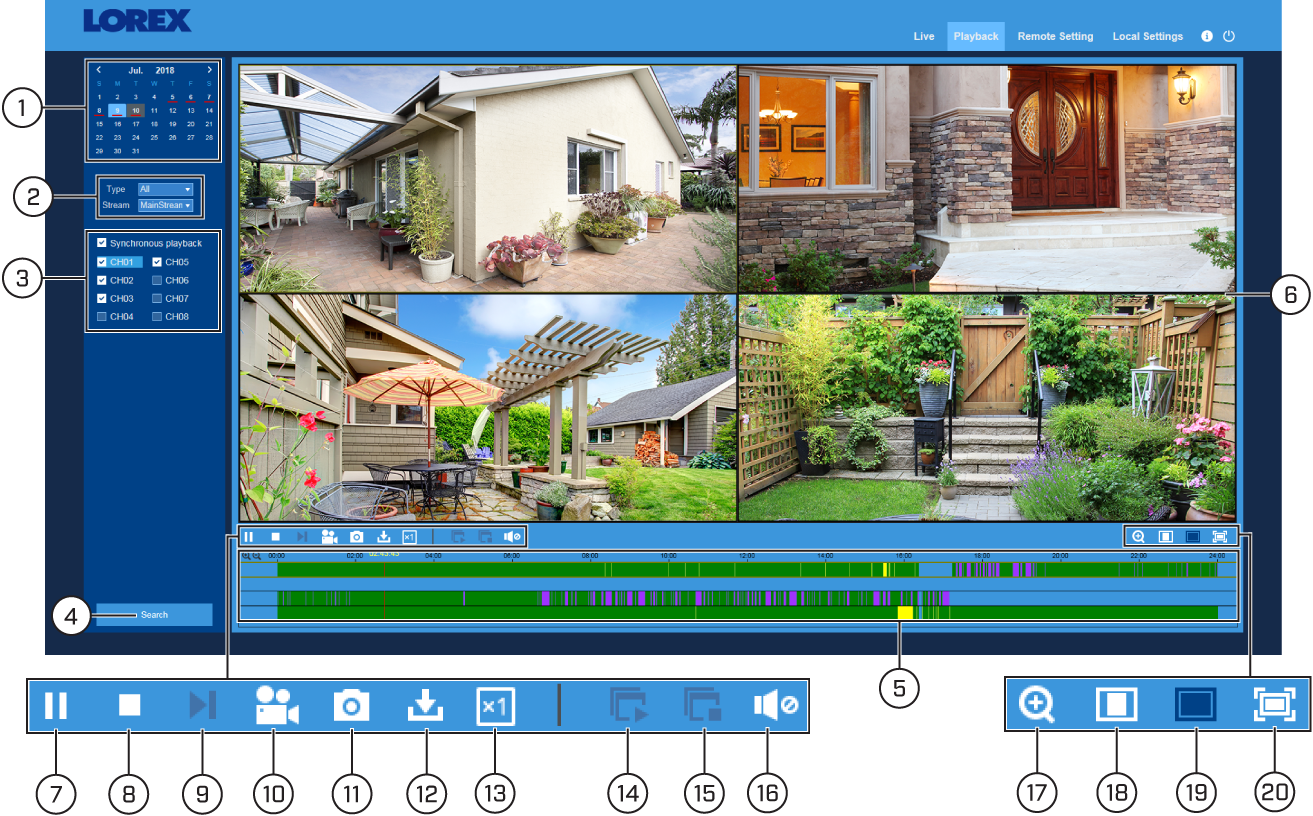Disable the CH05 channel checkbox
Viewport: 1313px width, 816px height.
click(157, 262)
